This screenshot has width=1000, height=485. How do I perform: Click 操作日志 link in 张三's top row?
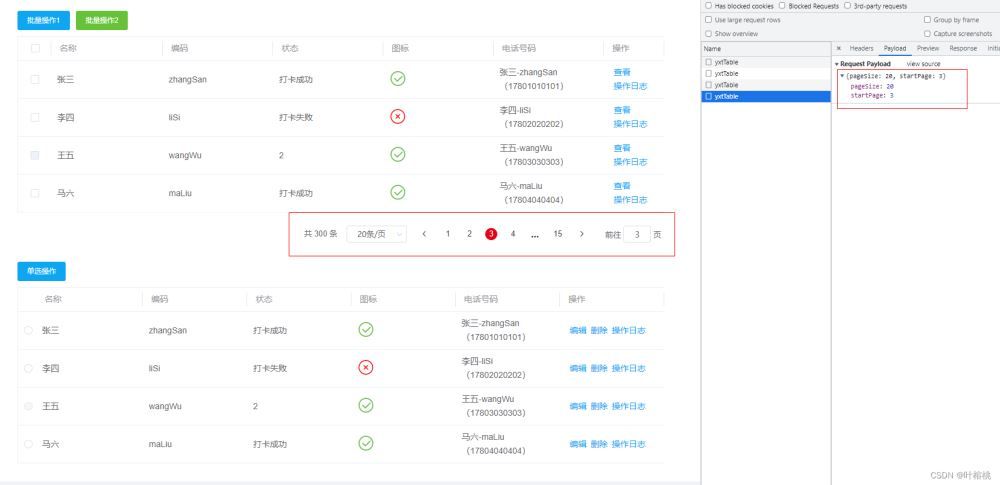629,86
